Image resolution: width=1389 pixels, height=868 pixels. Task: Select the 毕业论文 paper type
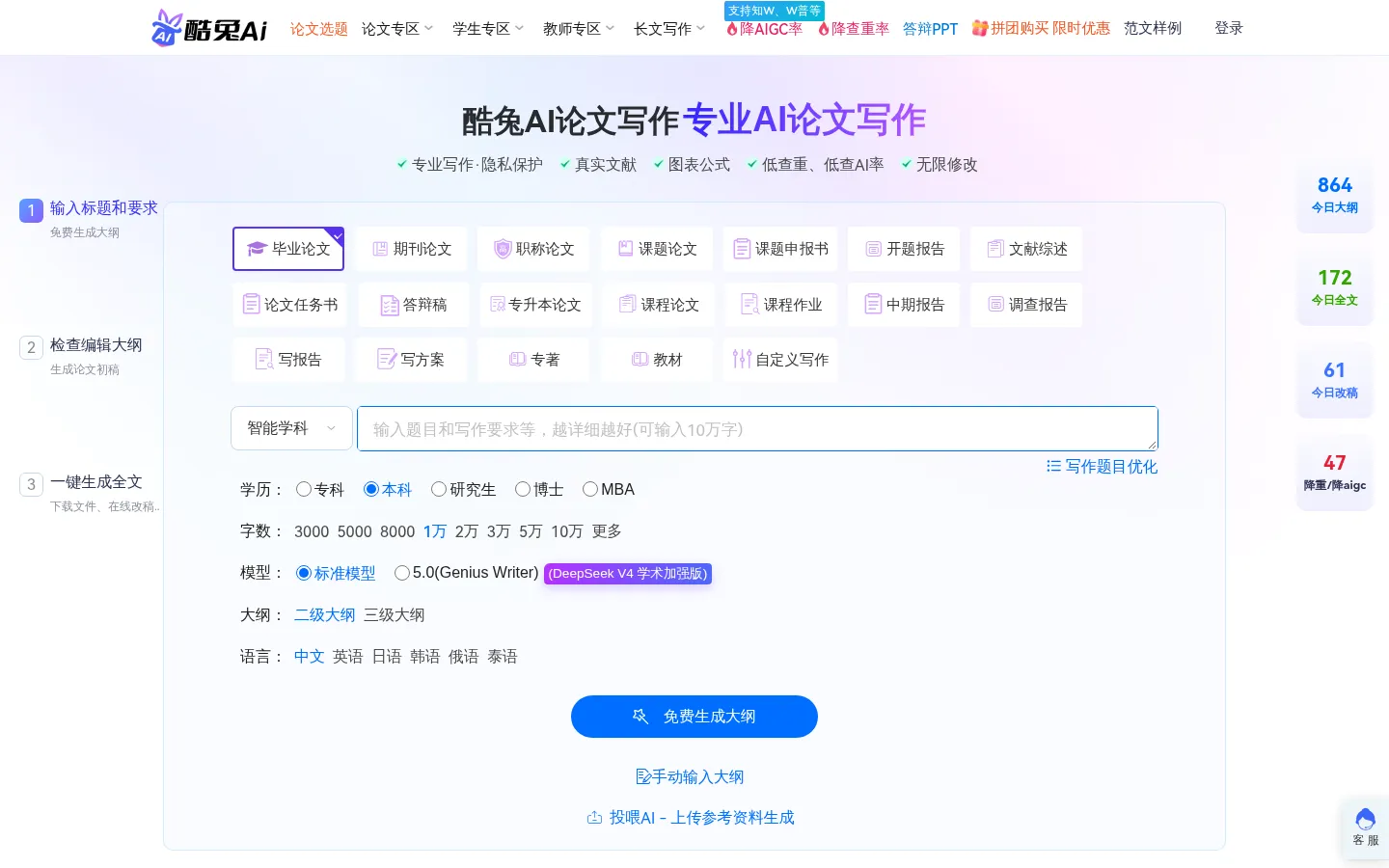[x=288, y=249]
